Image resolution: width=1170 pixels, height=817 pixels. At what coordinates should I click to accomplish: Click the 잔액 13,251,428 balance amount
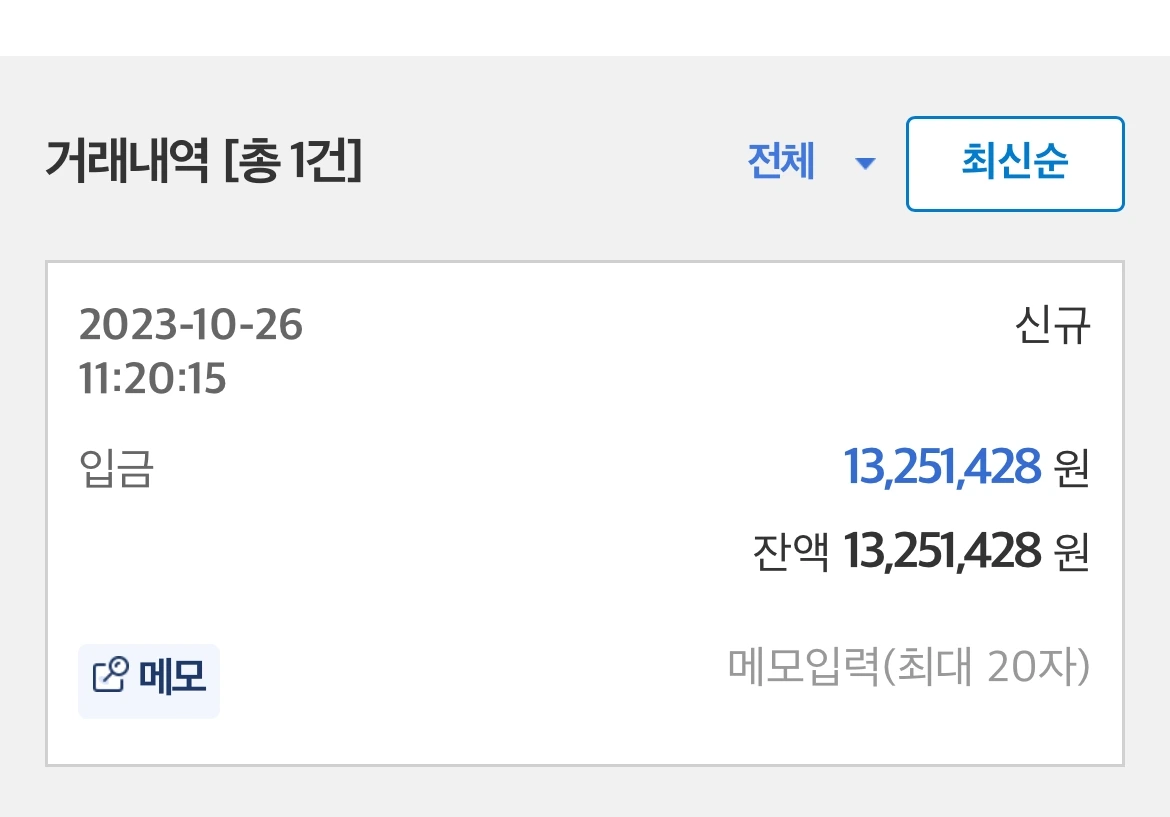pyautogui.click(x=942, y=551)
